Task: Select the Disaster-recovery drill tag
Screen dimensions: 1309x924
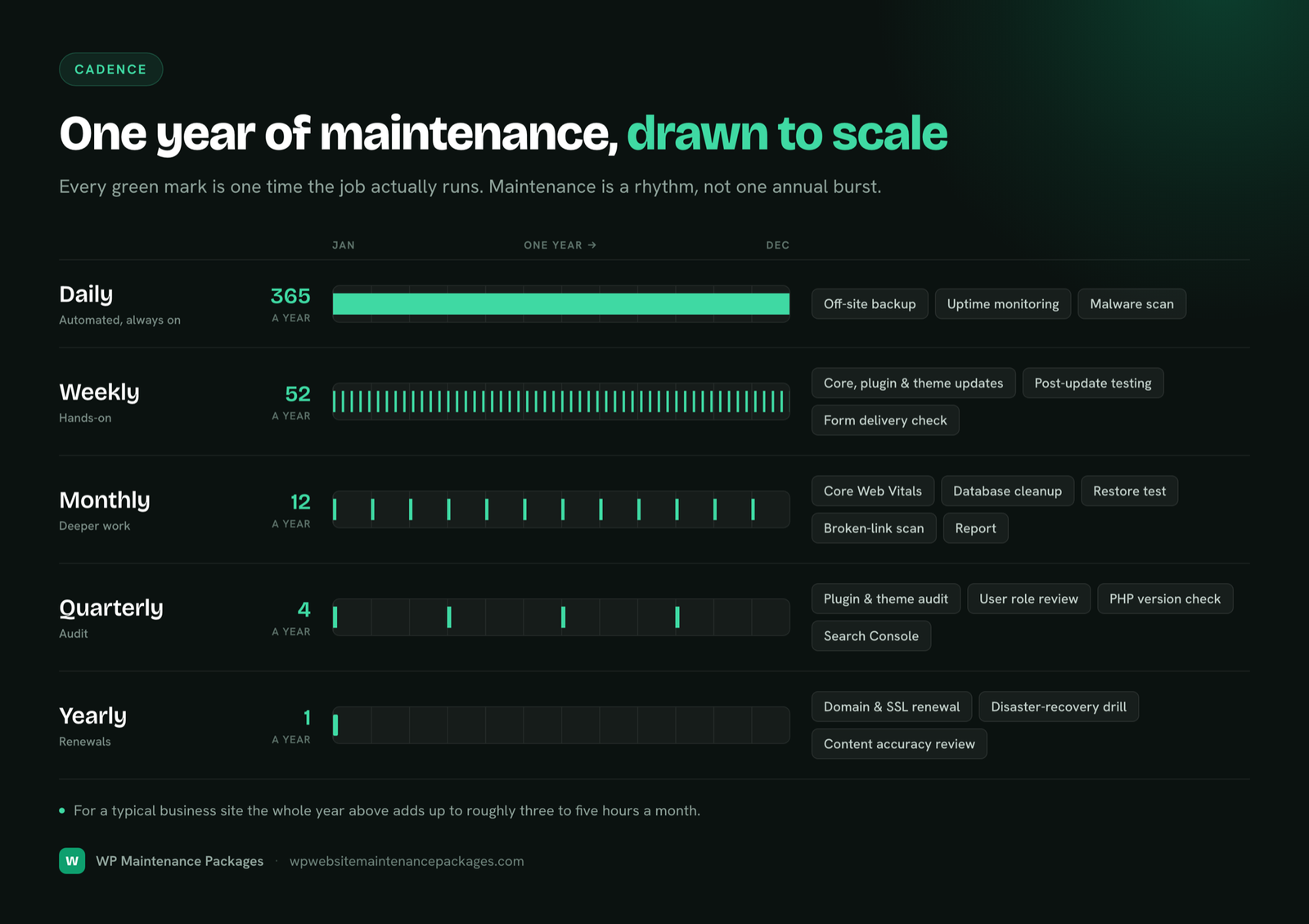Action: (1059, 707)
